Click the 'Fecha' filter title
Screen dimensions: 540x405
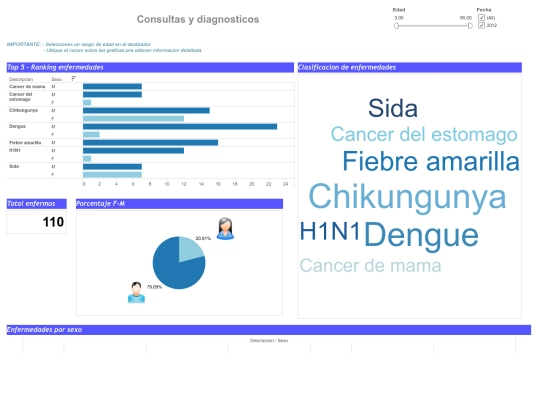[484, 10]
